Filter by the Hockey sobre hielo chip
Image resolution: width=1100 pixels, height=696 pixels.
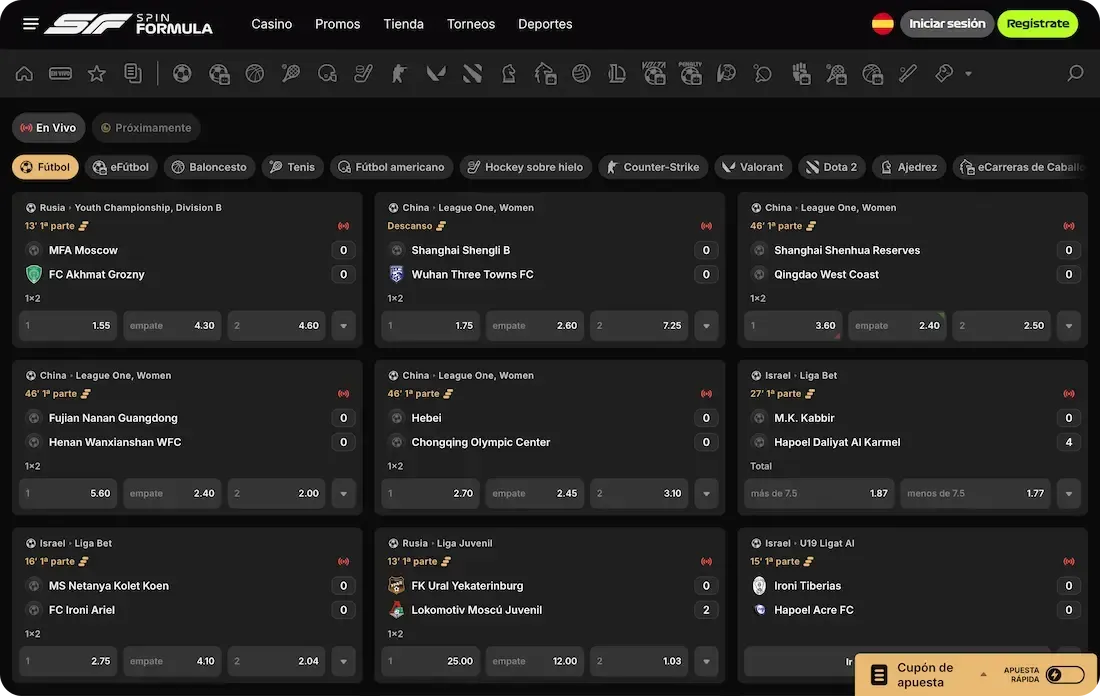pyautogui.click(x=525, y=167)
